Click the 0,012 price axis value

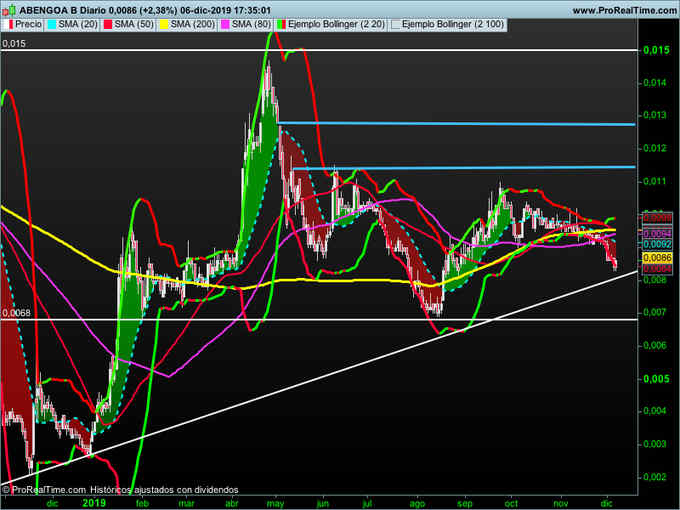655,148
